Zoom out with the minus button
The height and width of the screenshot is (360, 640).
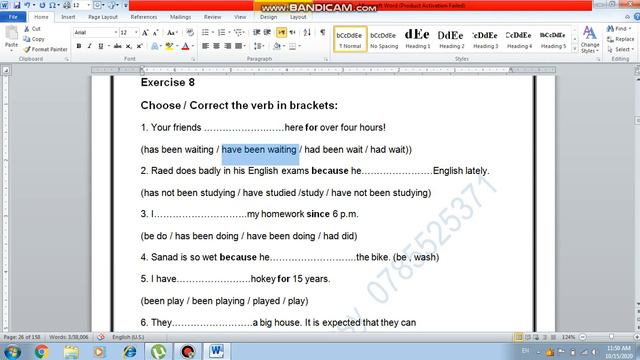point(583,337)
